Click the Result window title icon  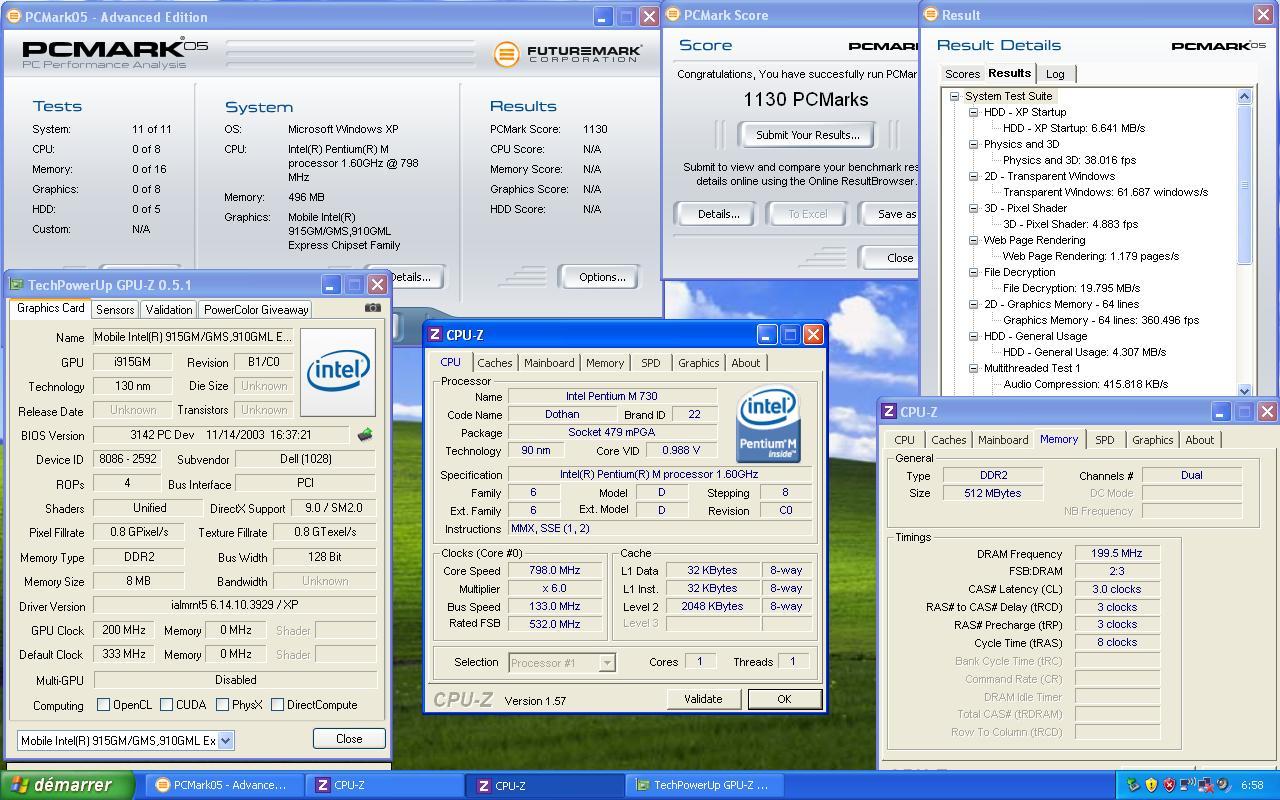tap(931, 15)
